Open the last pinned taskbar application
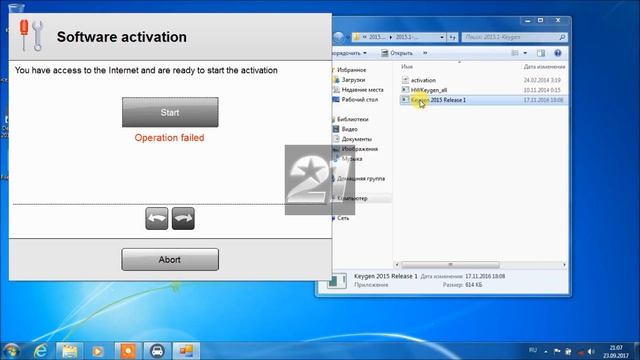Image resolution: width=640 pixels, height=360 pixels. point(186,351)
